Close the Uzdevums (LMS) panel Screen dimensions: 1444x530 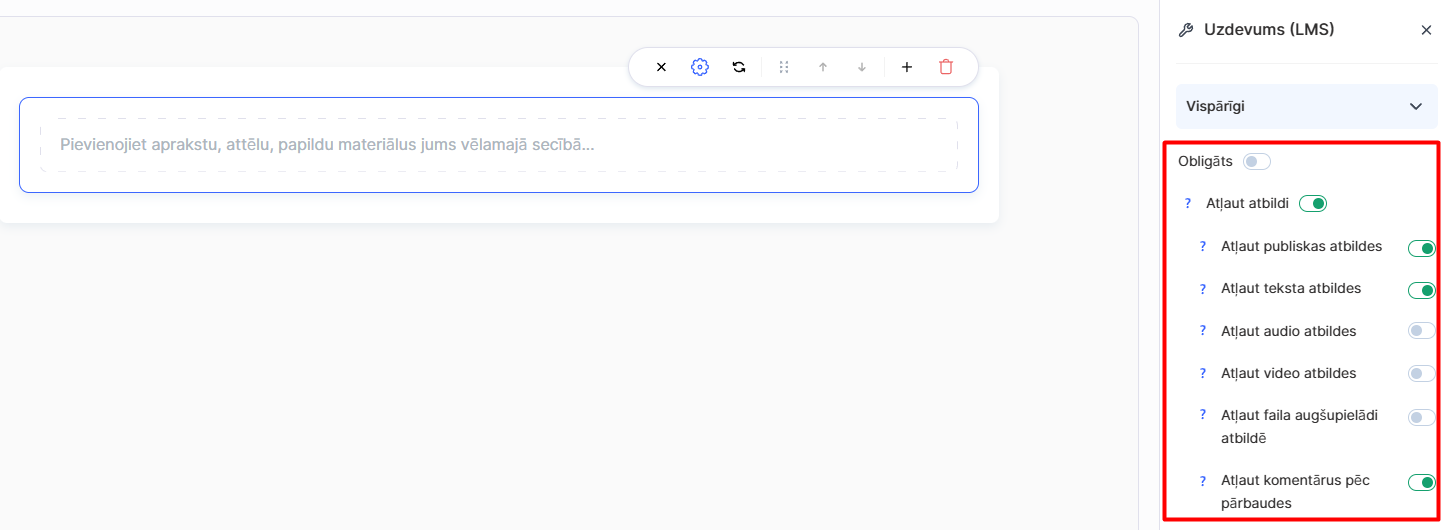pos(1426,30)
